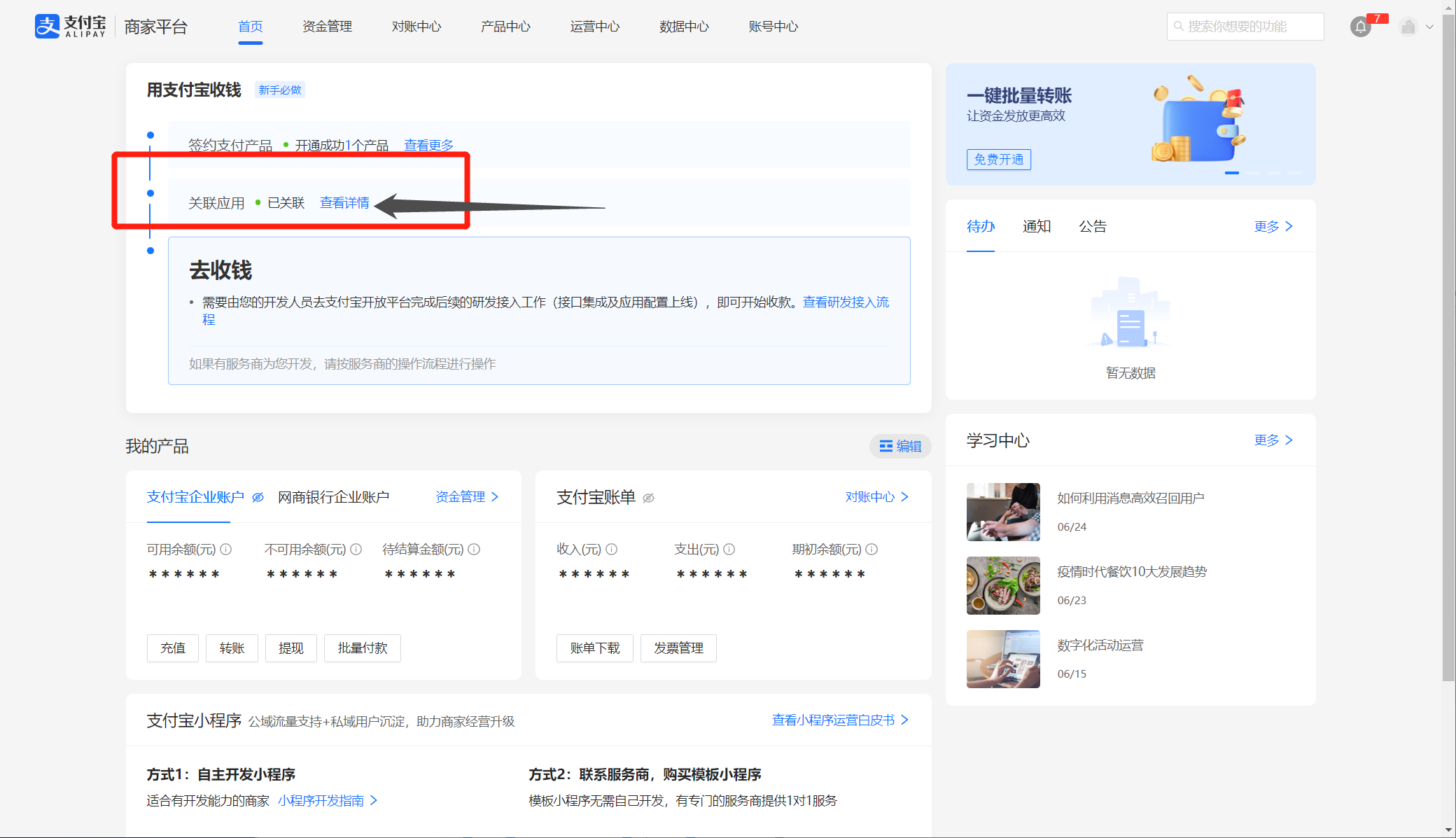
Task: Open the 账号中心 menu
Action: [x=773, y=27]
